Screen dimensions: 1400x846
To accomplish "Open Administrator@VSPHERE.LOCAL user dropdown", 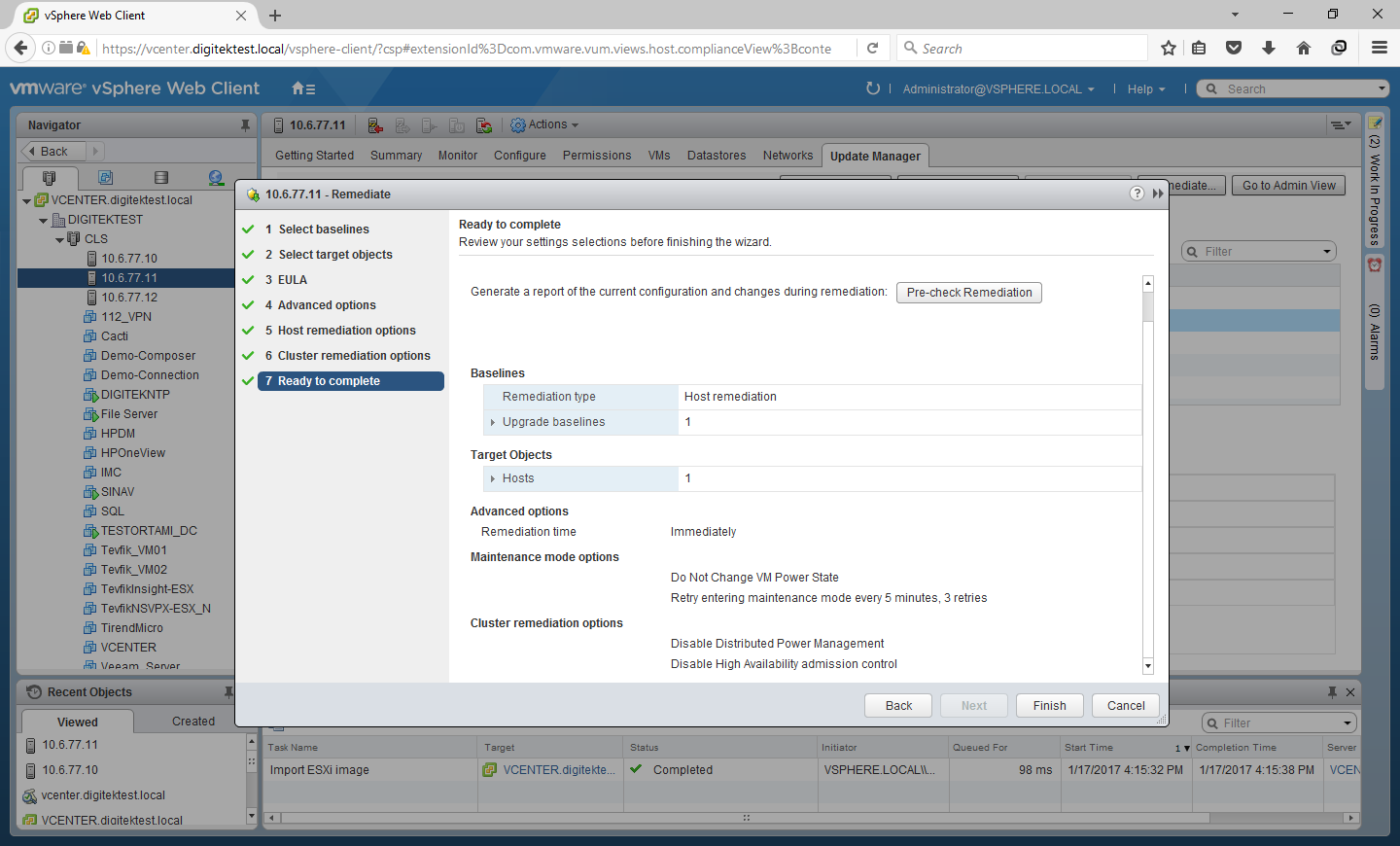I will click(997, 88).
